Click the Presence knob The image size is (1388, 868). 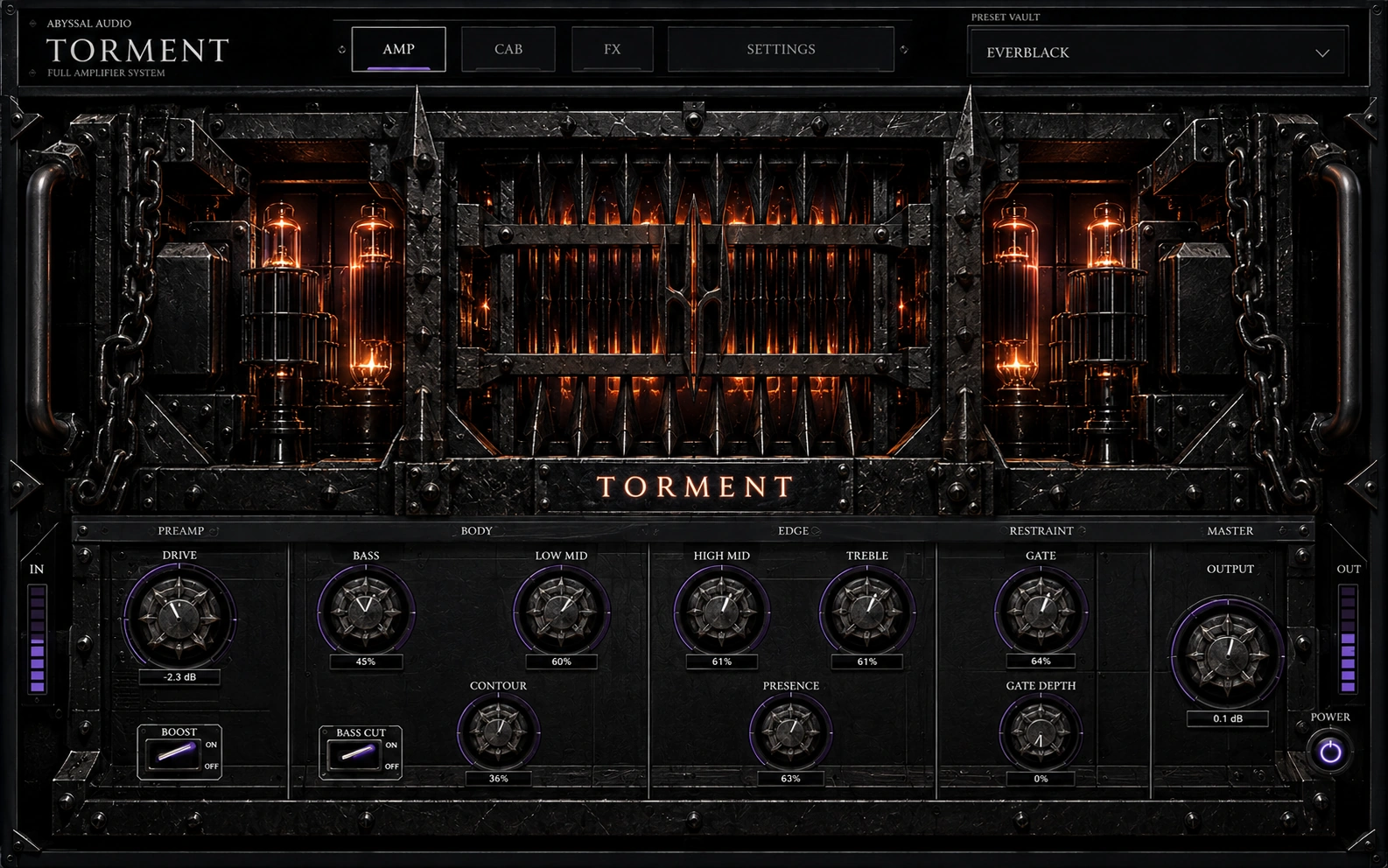pyautogui.click(x=790, y=731)
